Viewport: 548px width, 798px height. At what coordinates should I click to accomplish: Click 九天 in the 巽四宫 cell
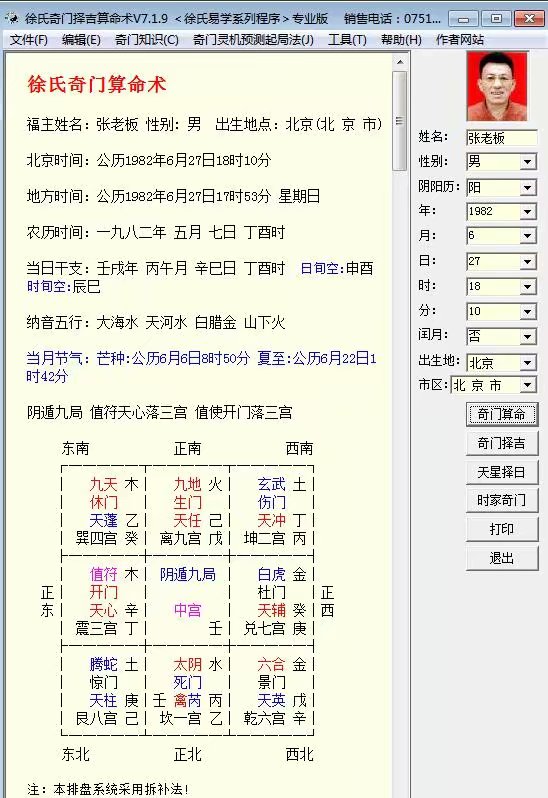tap(104, 484)
